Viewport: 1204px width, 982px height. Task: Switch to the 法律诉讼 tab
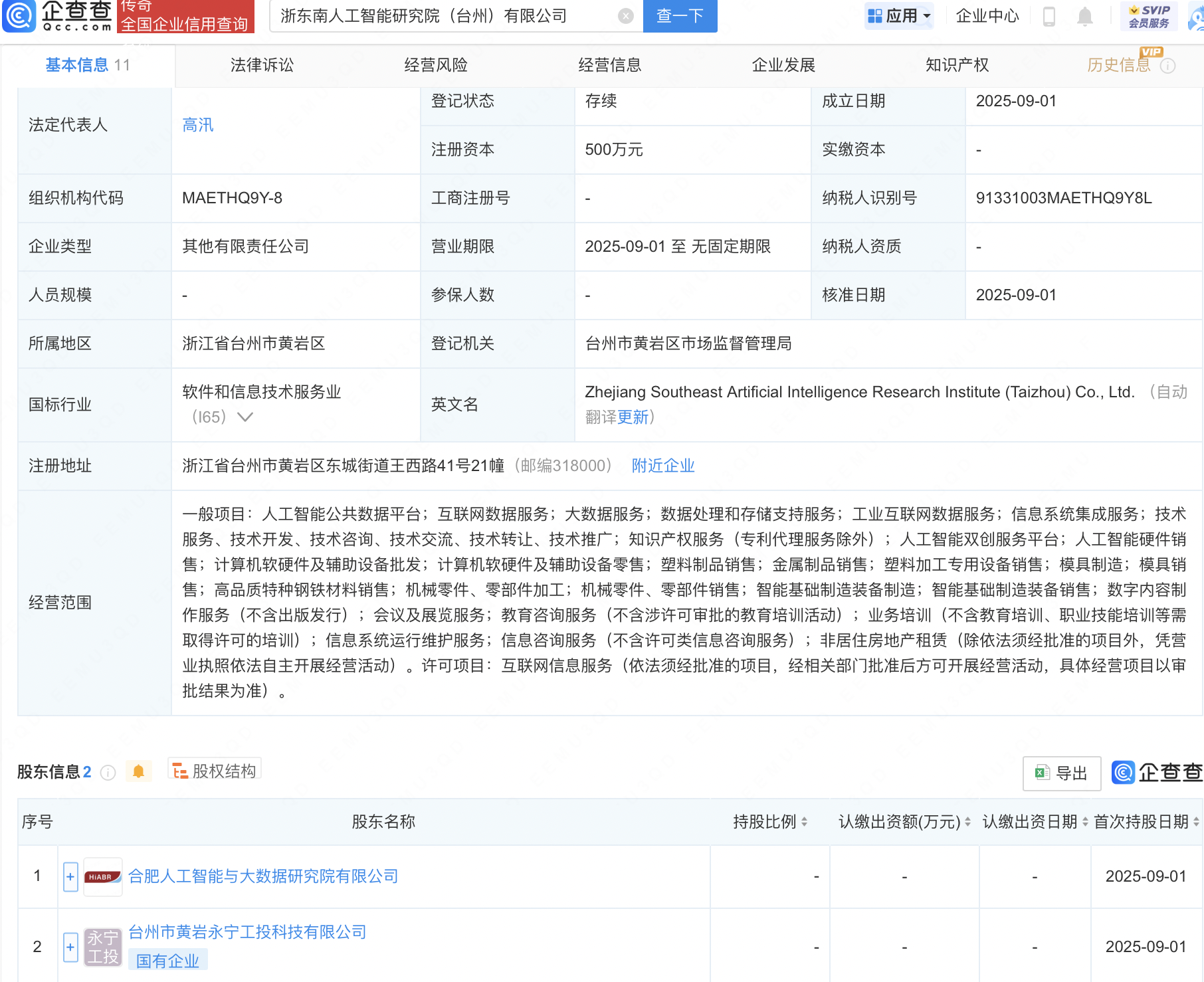point(262,65)
